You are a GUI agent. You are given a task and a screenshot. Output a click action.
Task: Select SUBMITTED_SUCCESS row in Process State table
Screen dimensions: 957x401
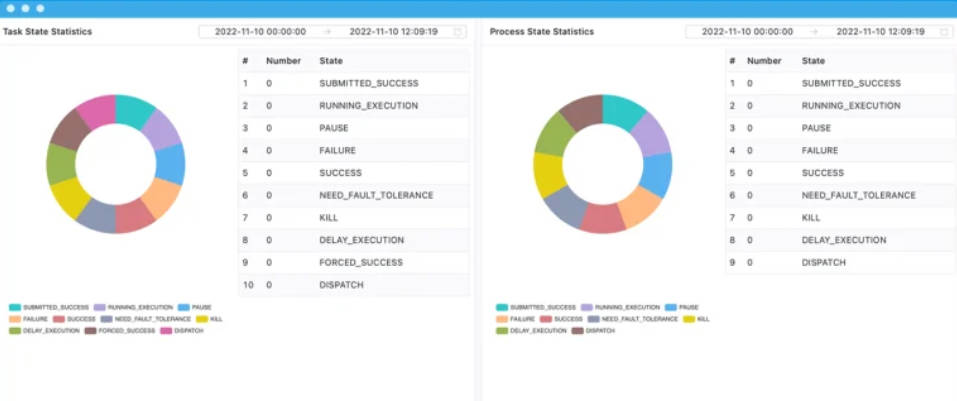[x=841, y=83]
